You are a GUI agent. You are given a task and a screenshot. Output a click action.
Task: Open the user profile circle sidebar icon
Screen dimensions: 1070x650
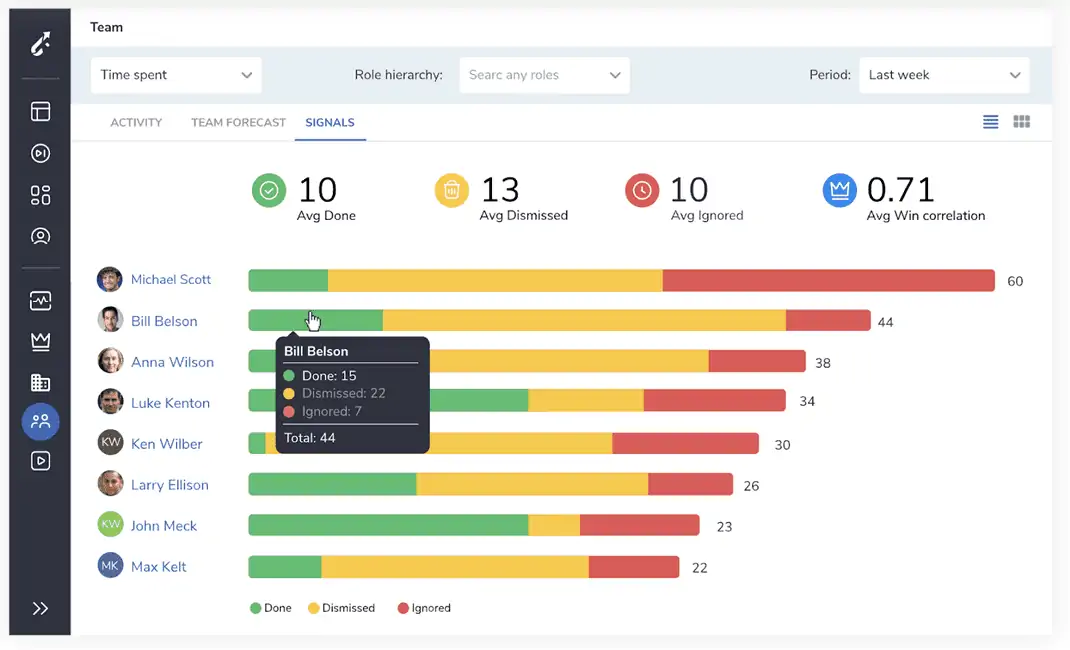[40, 236]
